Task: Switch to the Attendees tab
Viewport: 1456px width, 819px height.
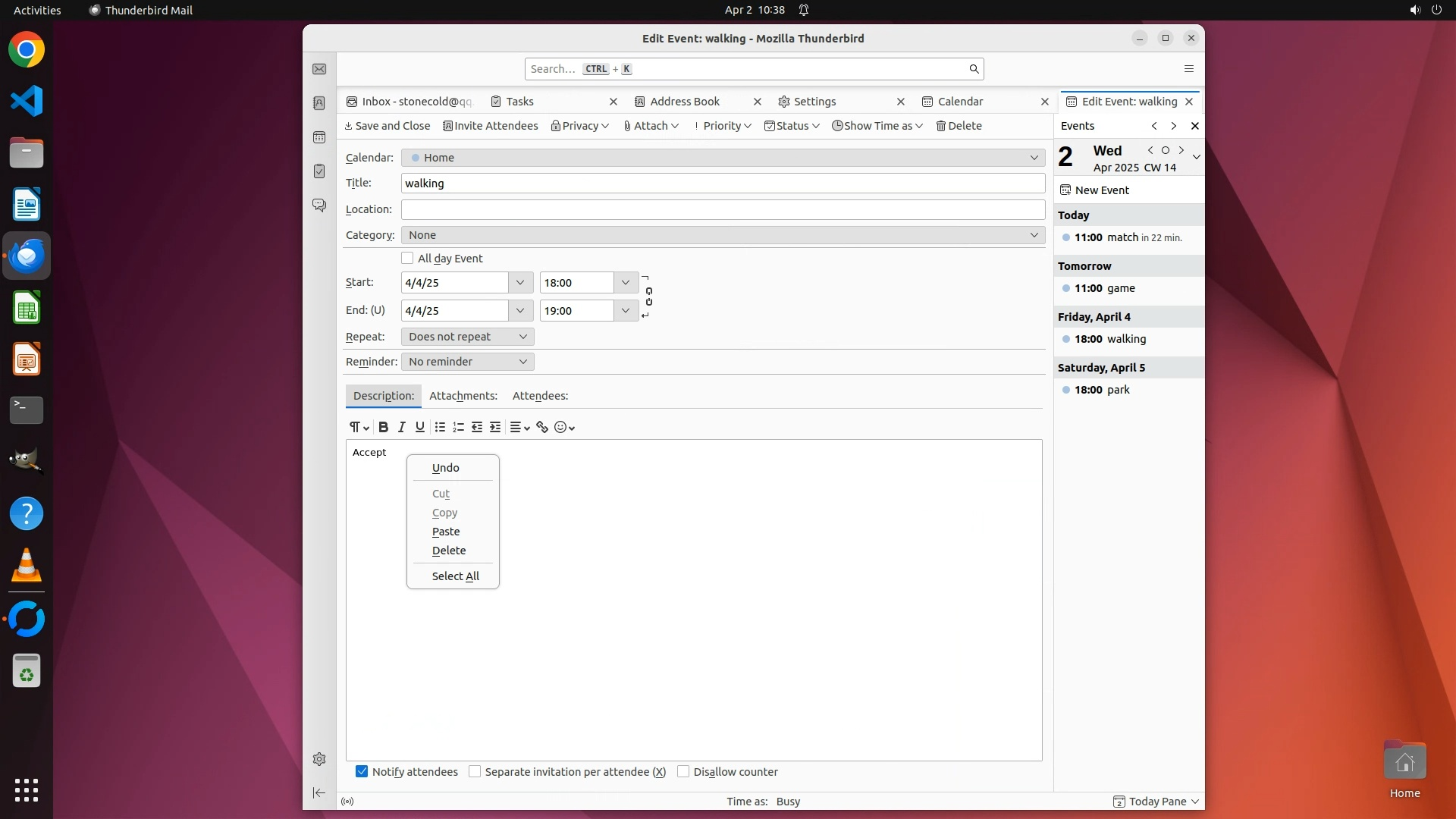Action: (540, 396)
